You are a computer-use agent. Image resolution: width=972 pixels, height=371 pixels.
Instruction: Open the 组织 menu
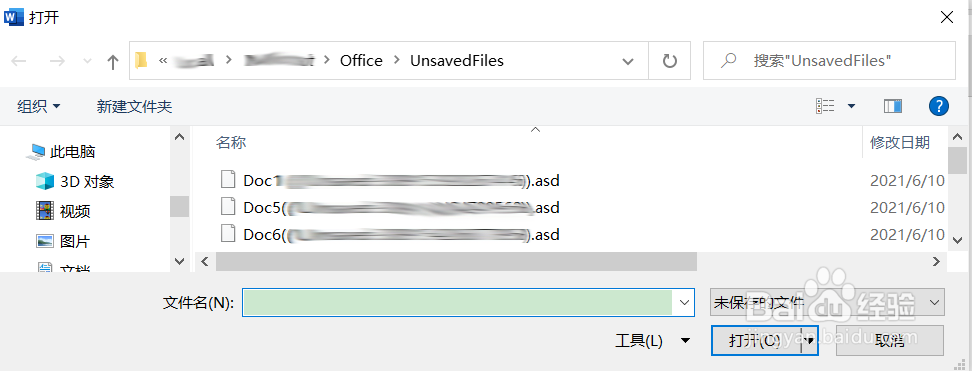[x=38, y=106]
